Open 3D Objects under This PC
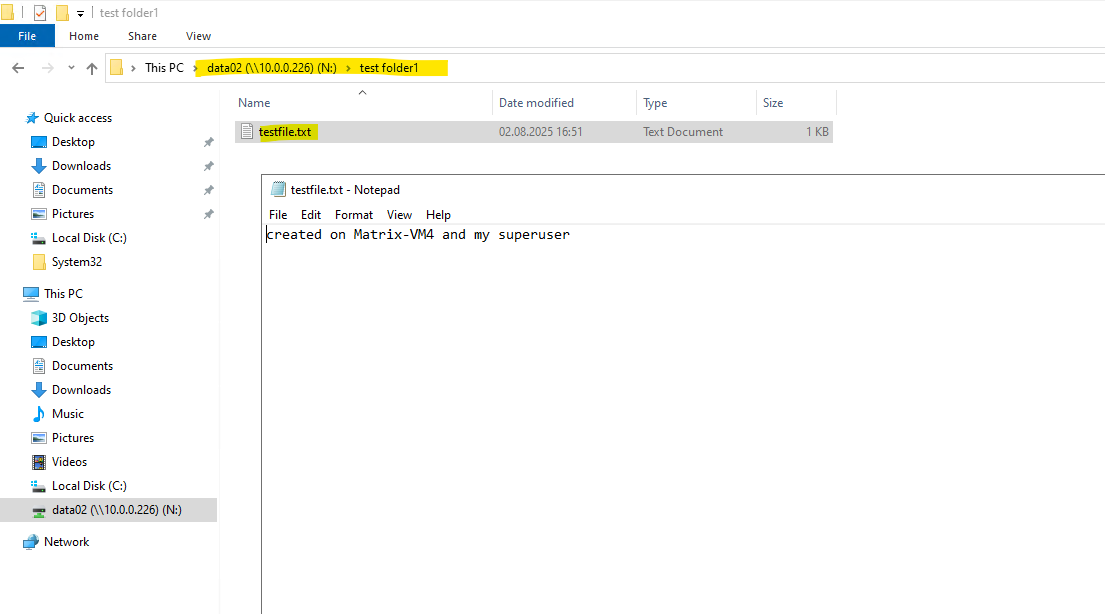This screenshot has width=1105, height=614. pos(80,317)
